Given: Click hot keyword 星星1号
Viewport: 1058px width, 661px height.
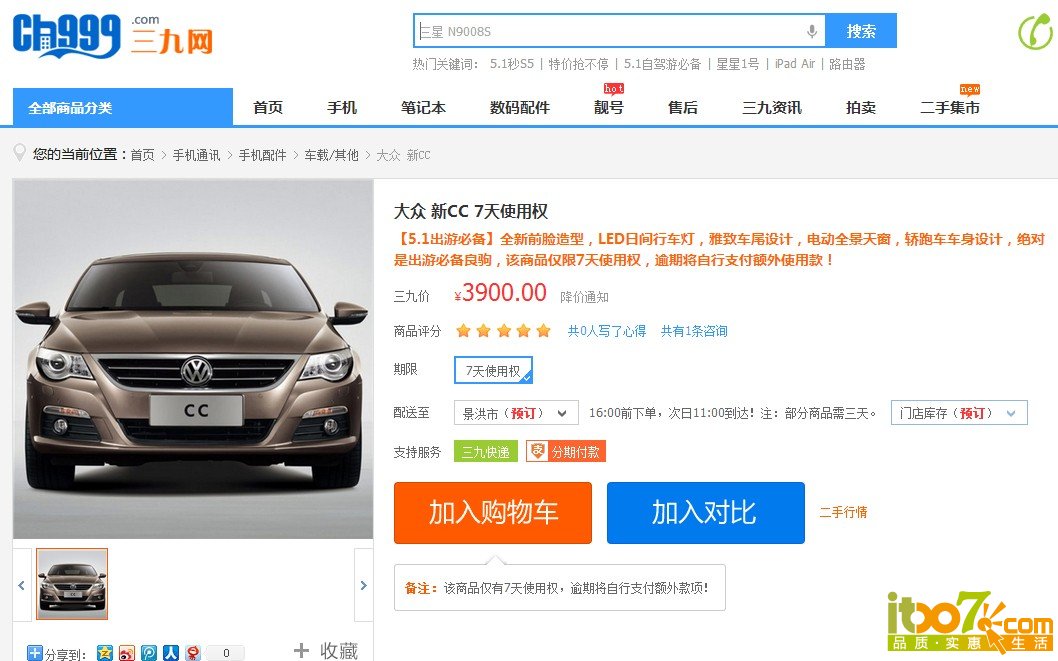Looking at the screenshot, I should click(737, 64).
